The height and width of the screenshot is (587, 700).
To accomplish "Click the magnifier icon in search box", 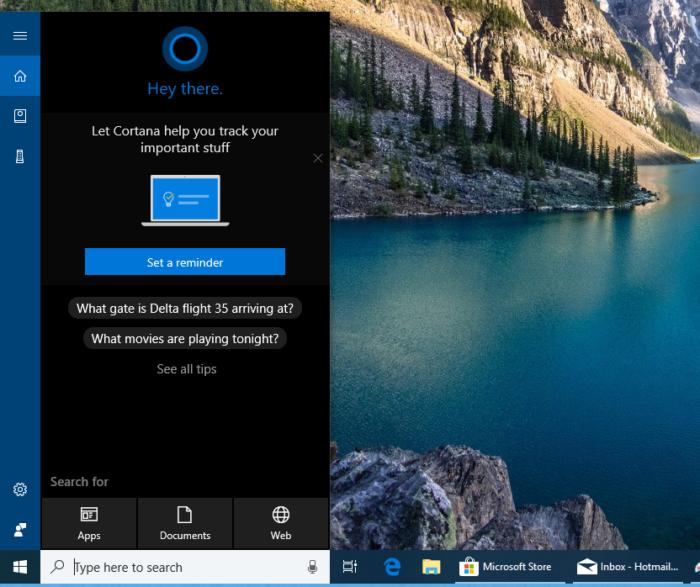I will (57, 567).
